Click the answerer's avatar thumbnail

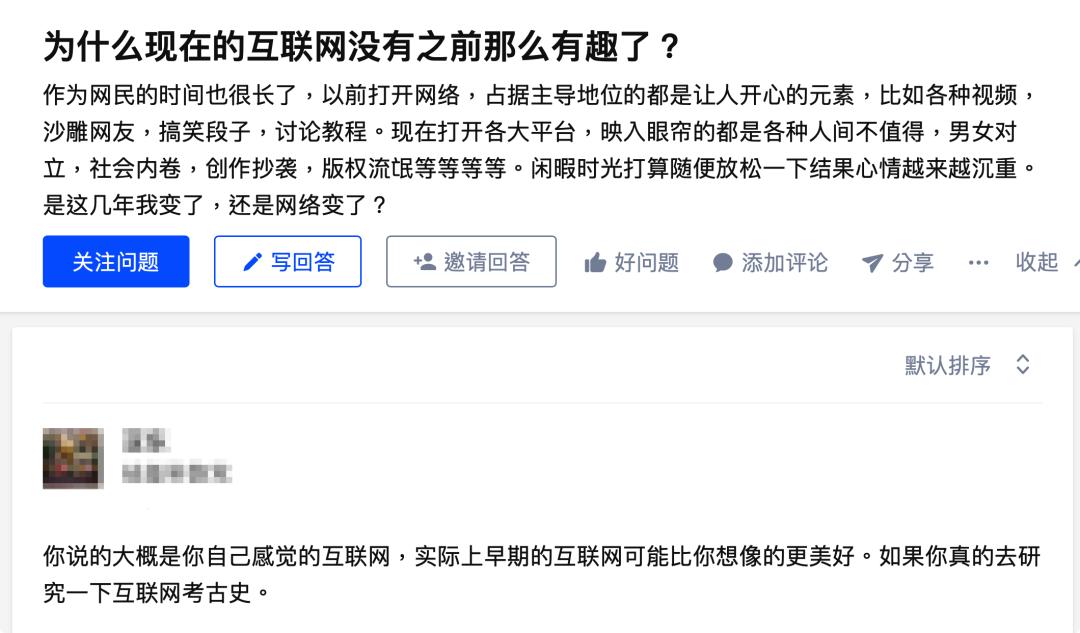click(72, 457)
